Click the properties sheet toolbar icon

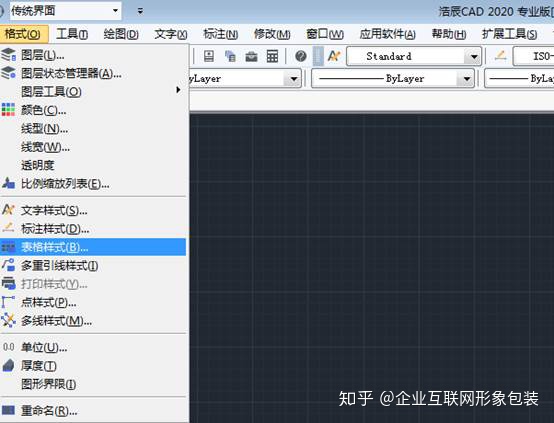(x=209, y=56)
